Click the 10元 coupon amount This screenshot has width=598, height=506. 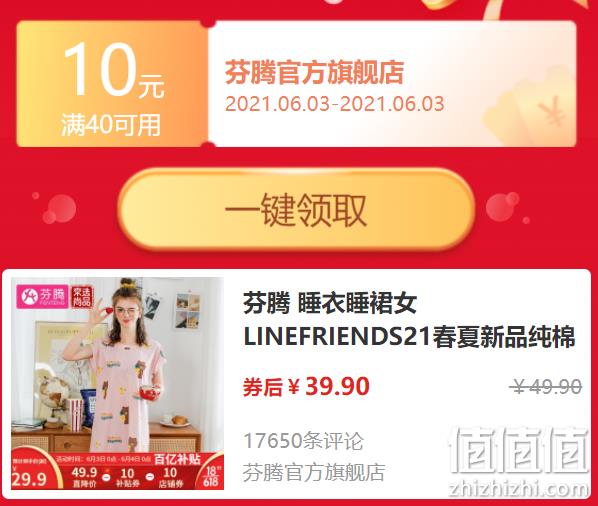(114, 71)
